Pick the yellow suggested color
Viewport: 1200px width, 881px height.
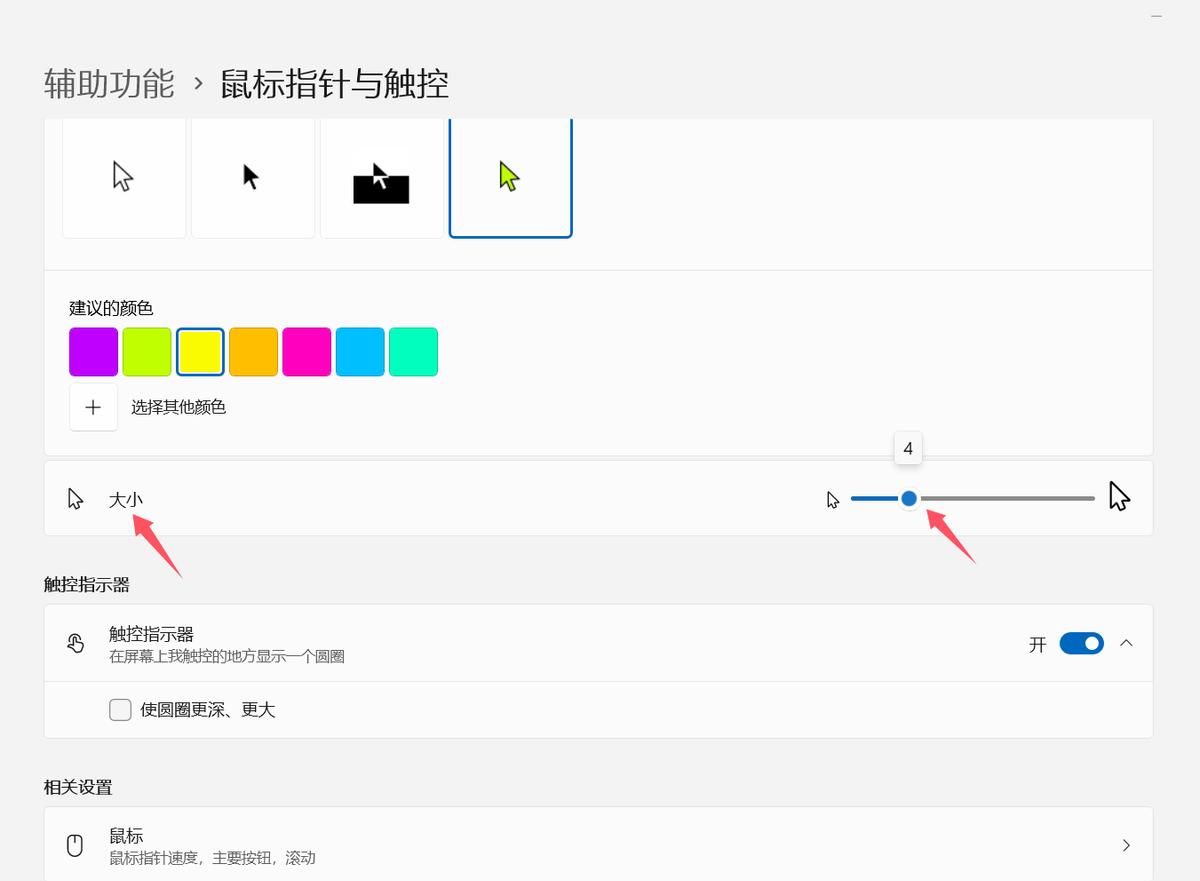tap(200, 352)
